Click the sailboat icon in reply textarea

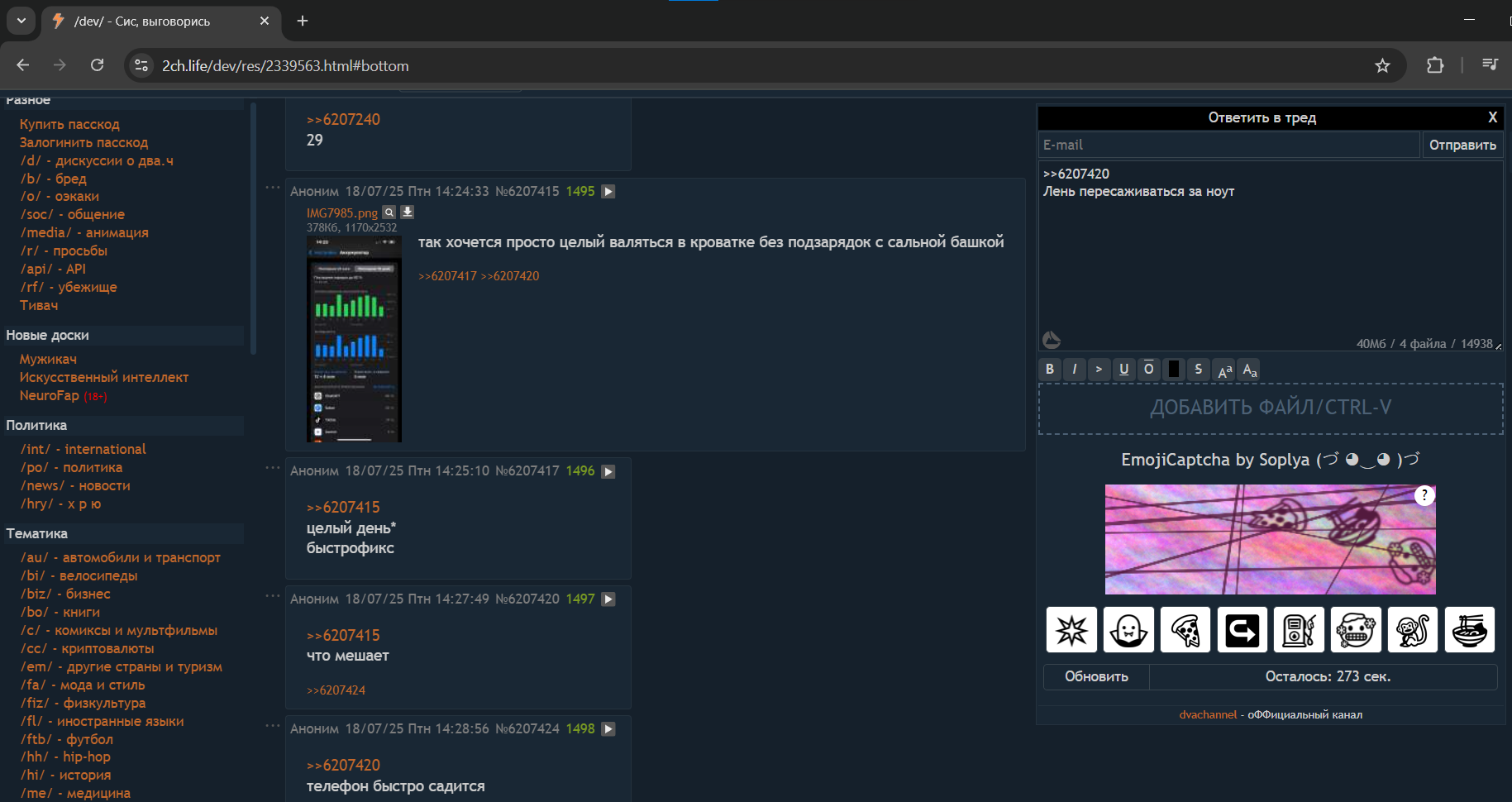point(1052,339)
